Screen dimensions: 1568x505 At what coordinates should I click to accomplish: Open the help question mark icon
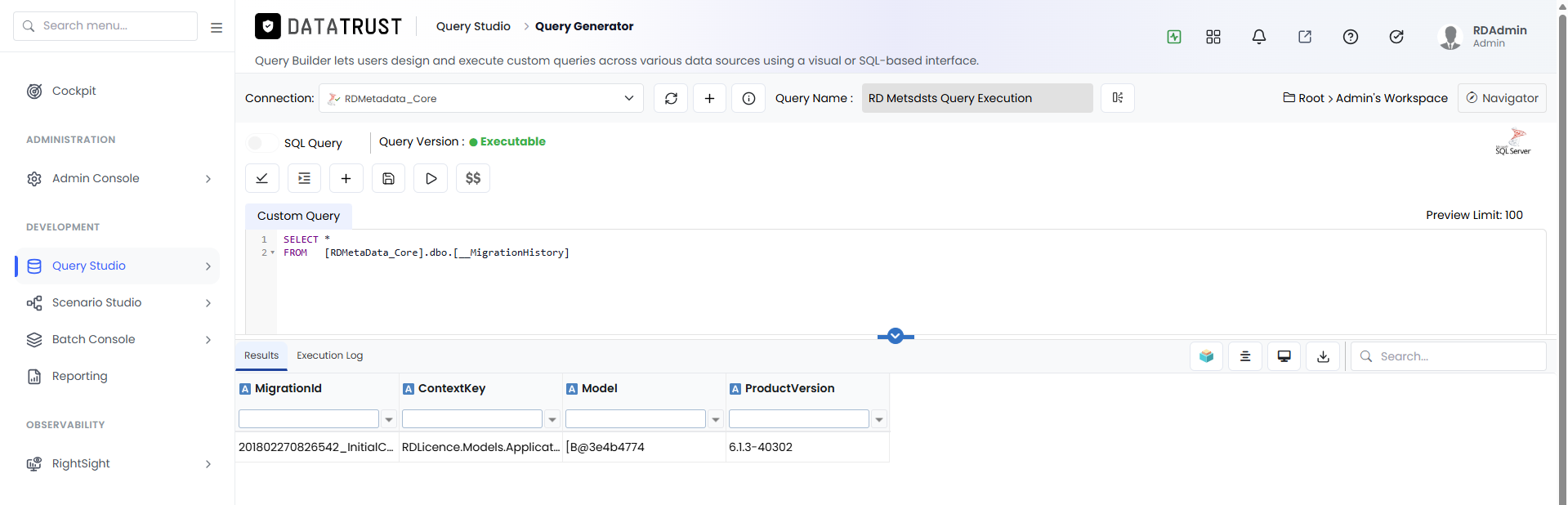coord(1351,37)
